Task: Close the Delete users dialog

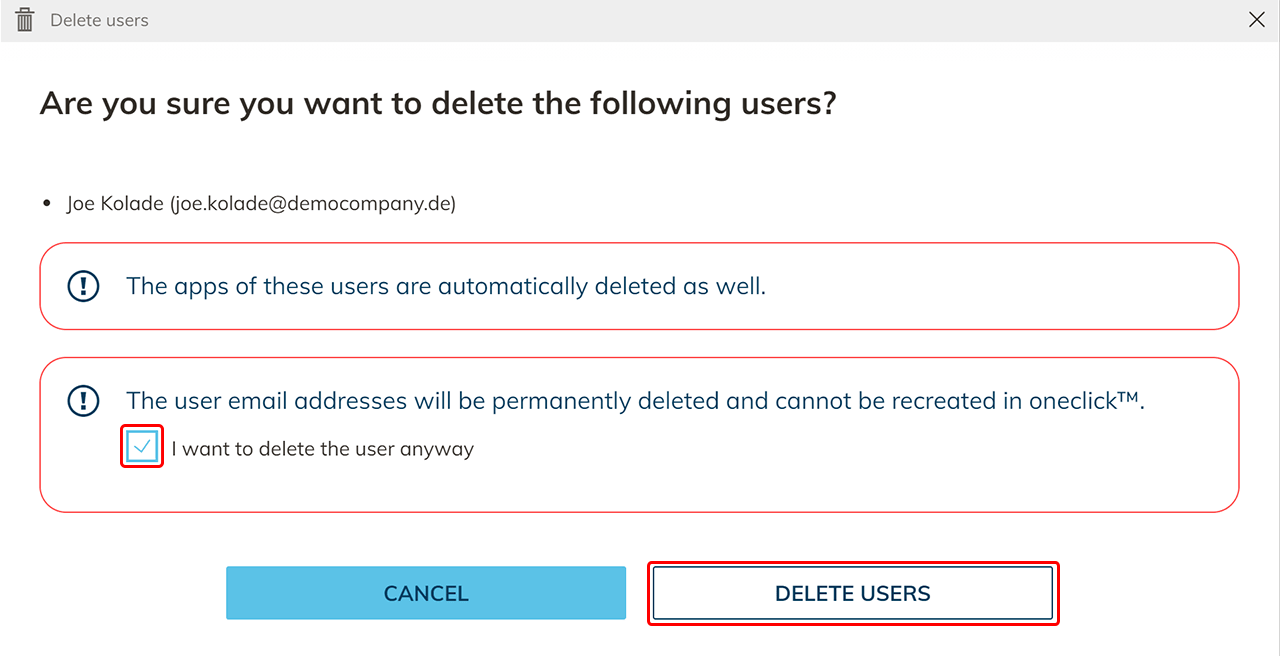Action: 1257,20
